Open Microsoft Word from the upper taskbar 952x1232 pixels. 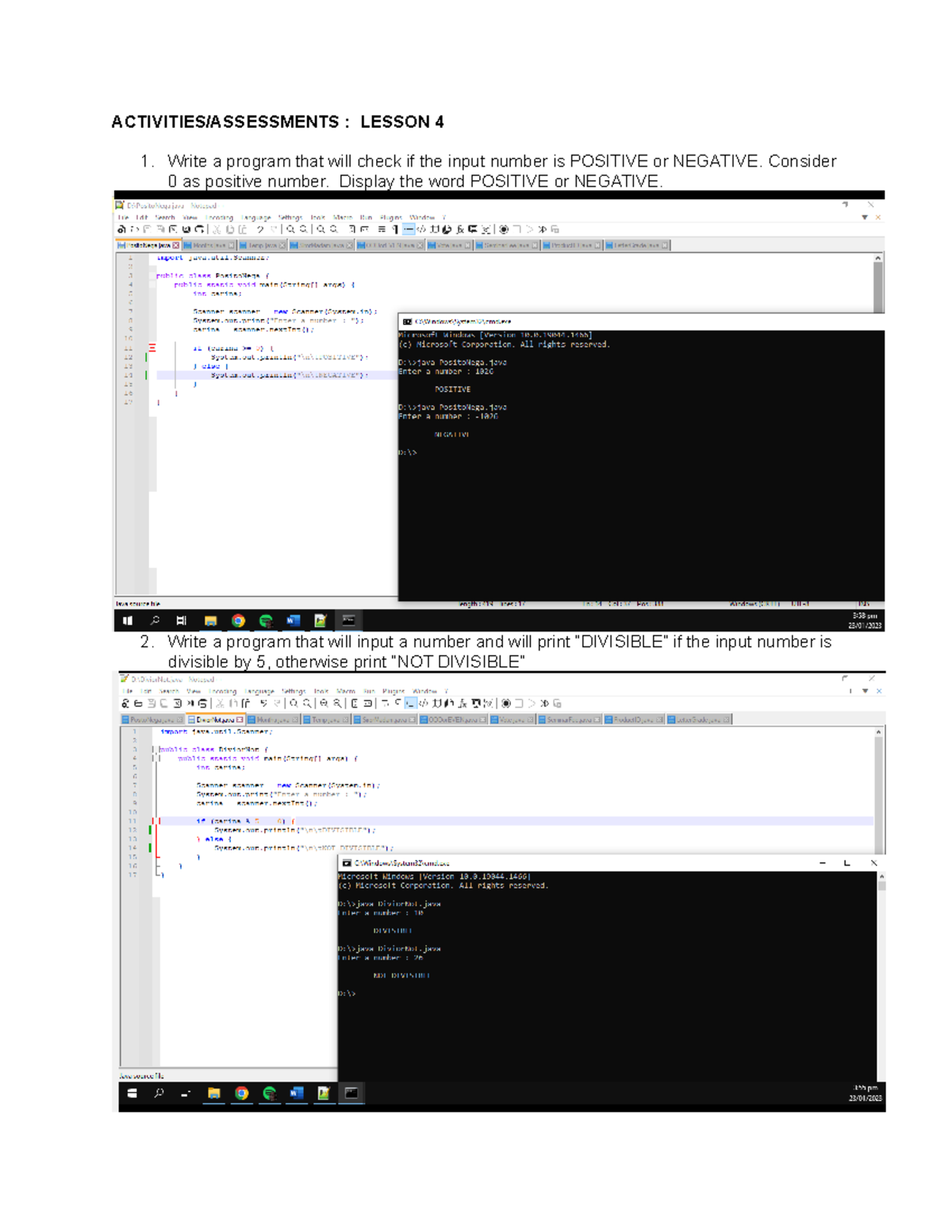293,620
